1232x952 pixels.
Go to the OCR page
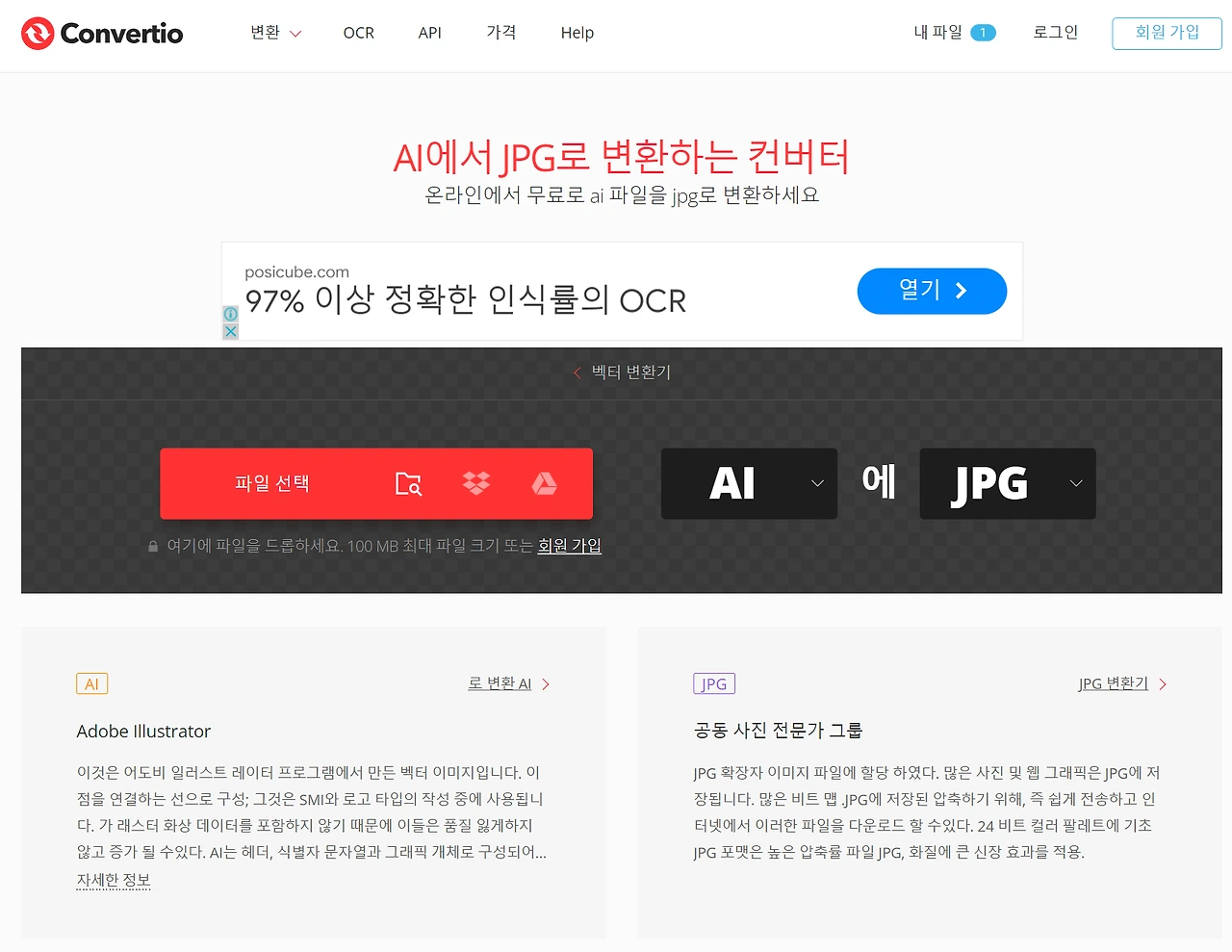[x=358, y=33]
